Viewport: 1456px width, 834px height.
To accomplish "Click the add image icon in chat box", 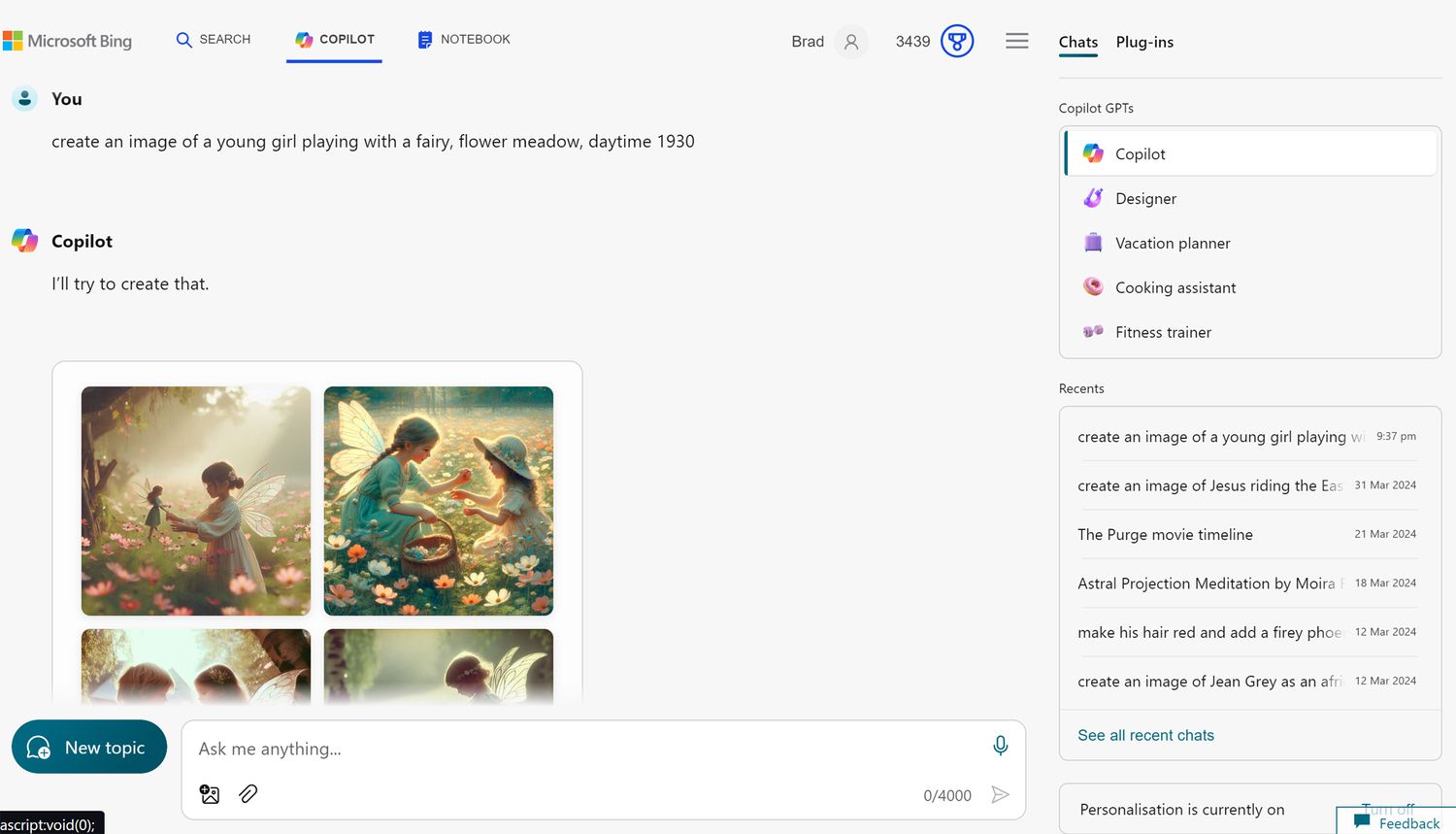I will [210, 794].
